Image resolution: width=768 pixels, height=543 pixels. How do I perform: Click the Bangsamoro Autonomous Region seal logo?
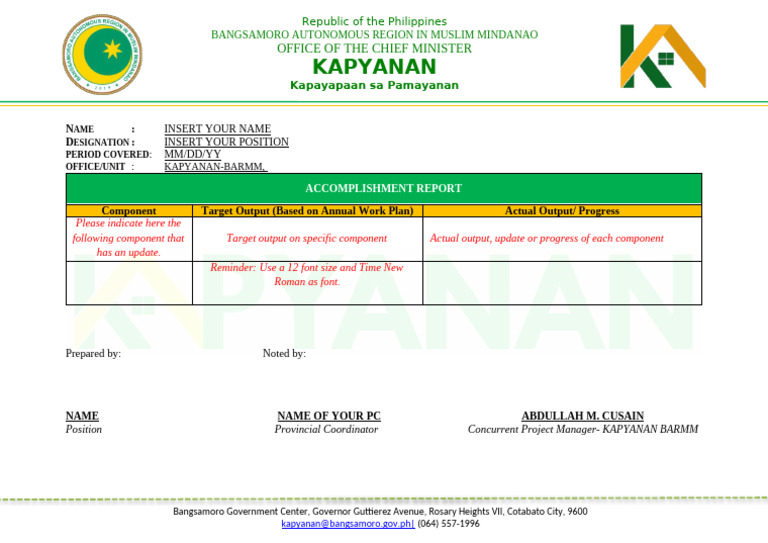coord(102,54)
